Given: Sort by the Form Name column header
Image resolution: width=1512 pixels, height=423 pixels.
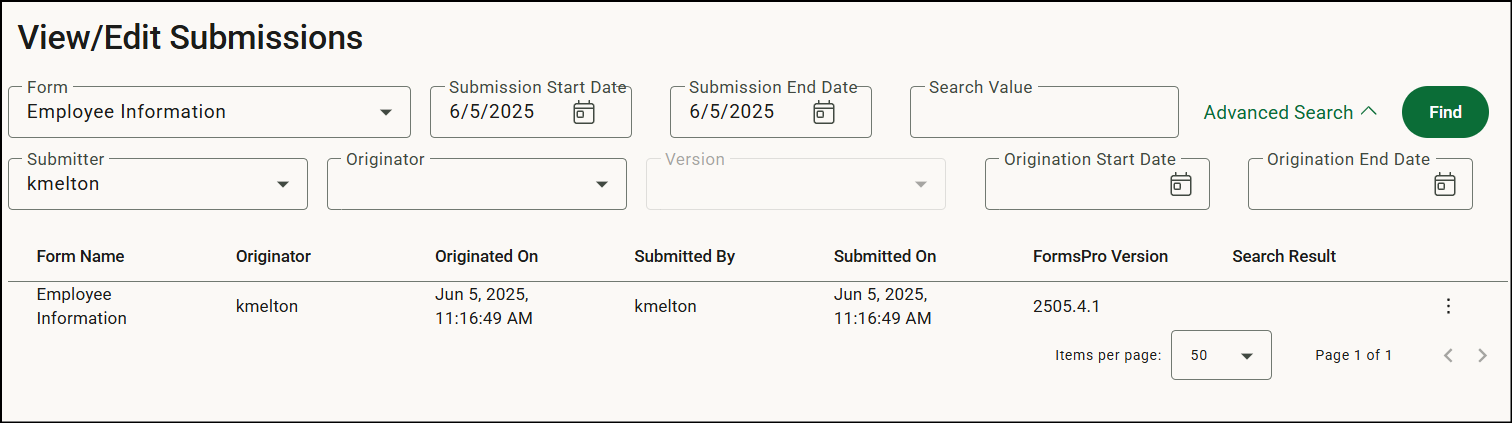Looking at the screenshot, I should coord(81,256).
